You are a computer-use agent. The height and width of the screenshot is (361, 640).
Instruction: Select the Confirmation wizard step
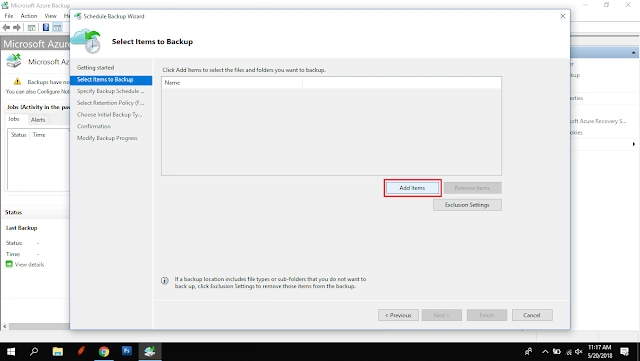(x=94, y=126)
